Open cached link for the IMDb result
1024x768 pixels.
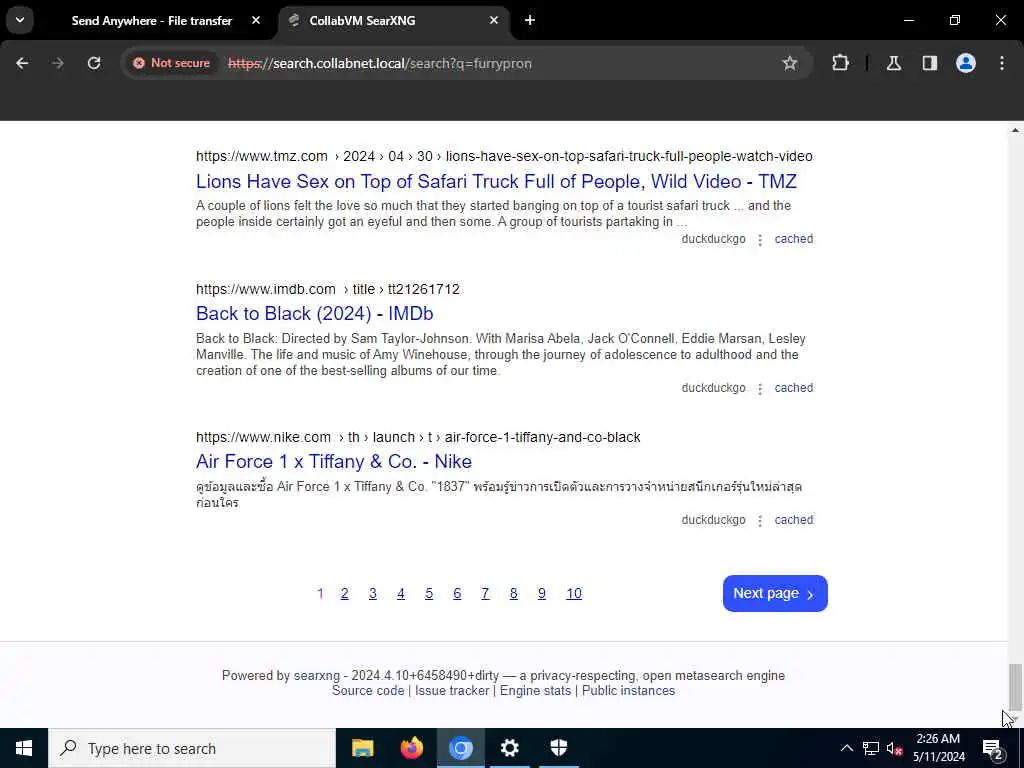[793, 388]
